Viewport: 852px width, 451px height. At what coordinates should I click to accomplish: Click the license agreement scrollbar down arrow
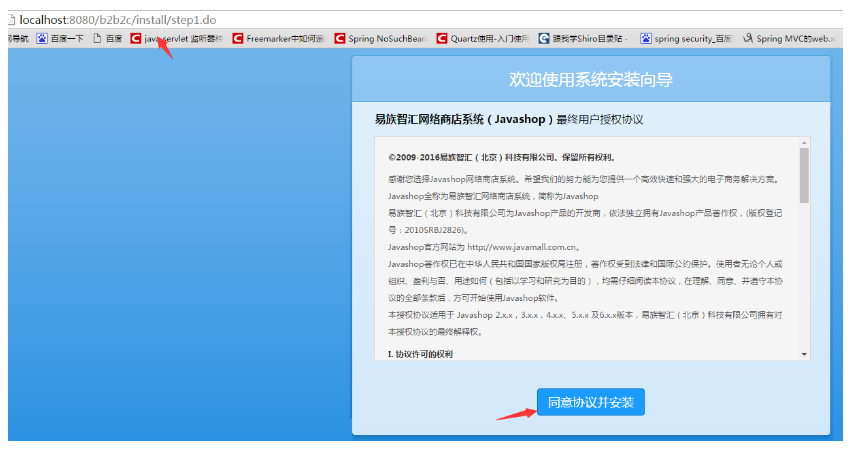(x=804, y=354)
